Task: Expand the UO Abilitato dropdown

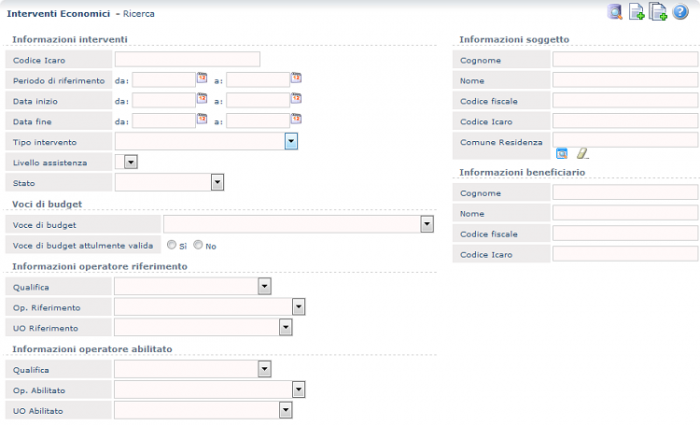Action: (285, 410)
